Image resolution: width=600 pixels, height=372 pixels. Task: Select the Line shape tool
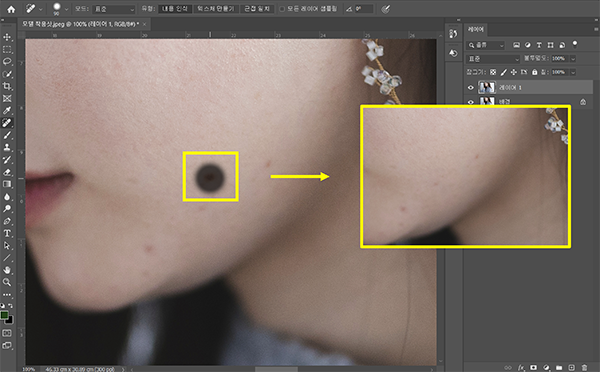pos(7,258)
